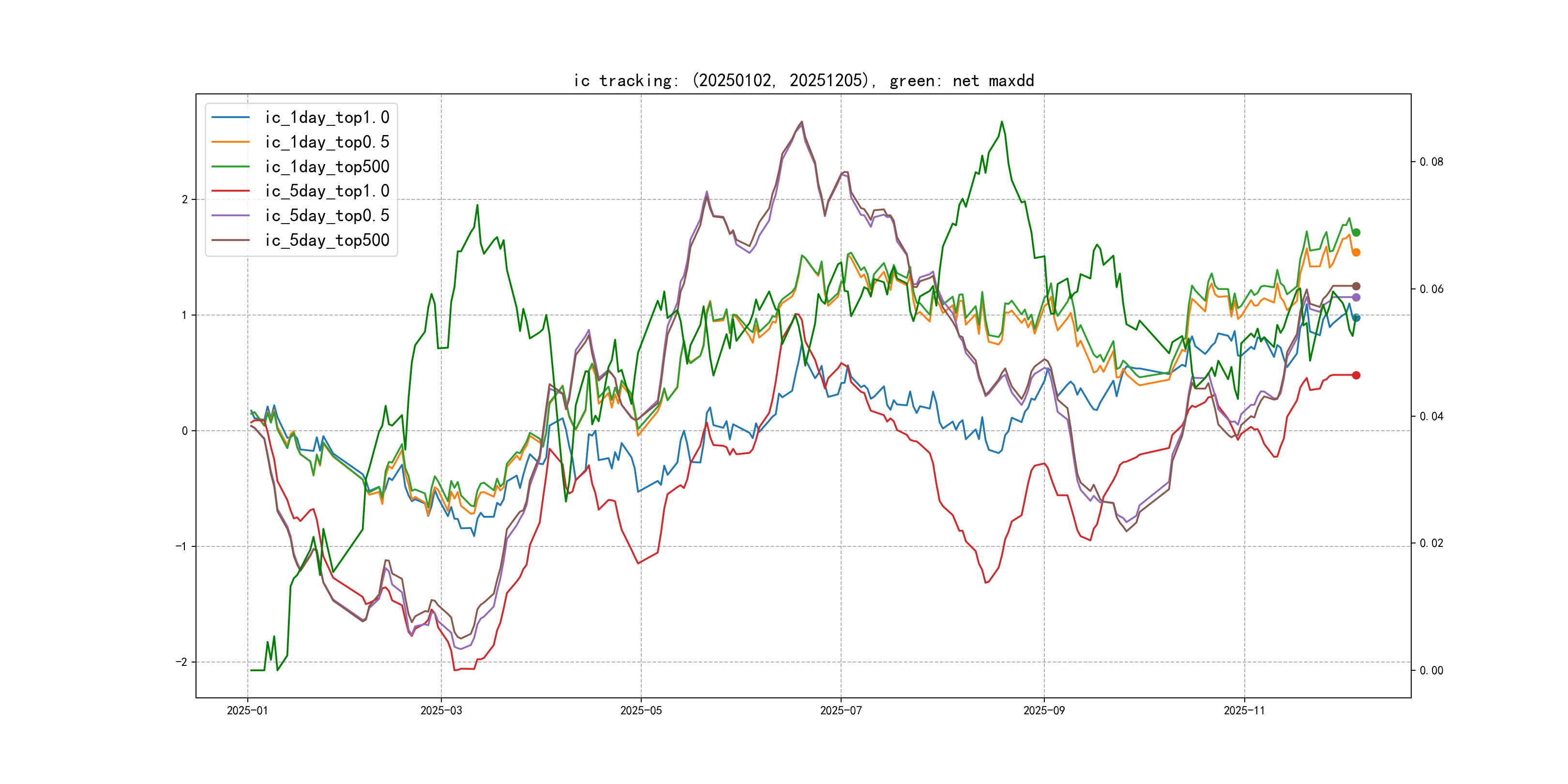Click the 2025-01 x-axis tick label
Image resolution: width=1568 pixels, height=784 pixels.
click(247, 710)
